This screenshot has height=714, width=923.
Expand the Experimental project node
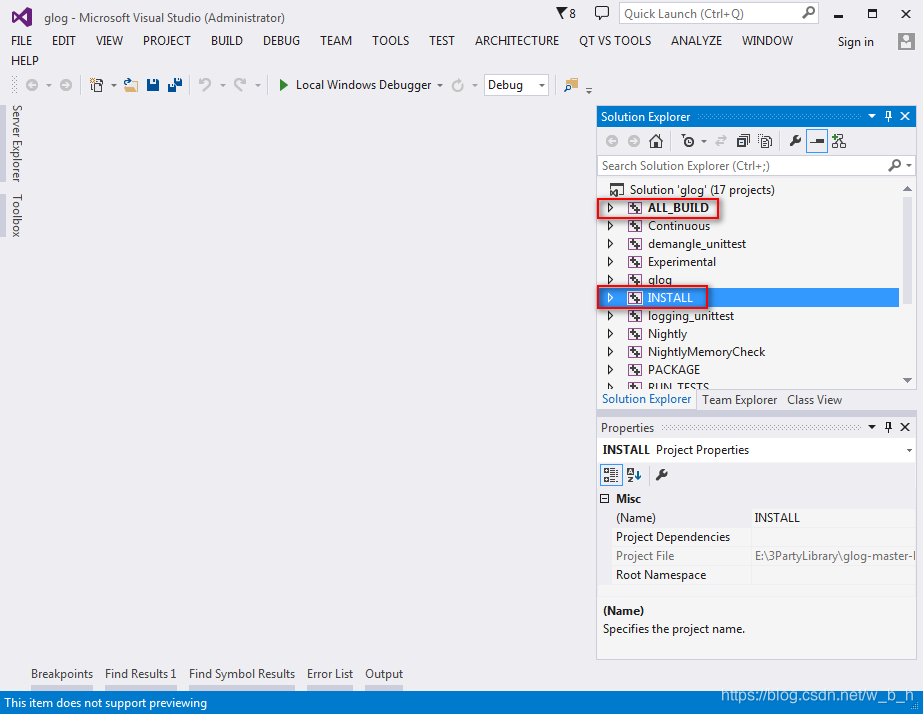[x=610, y=262]
